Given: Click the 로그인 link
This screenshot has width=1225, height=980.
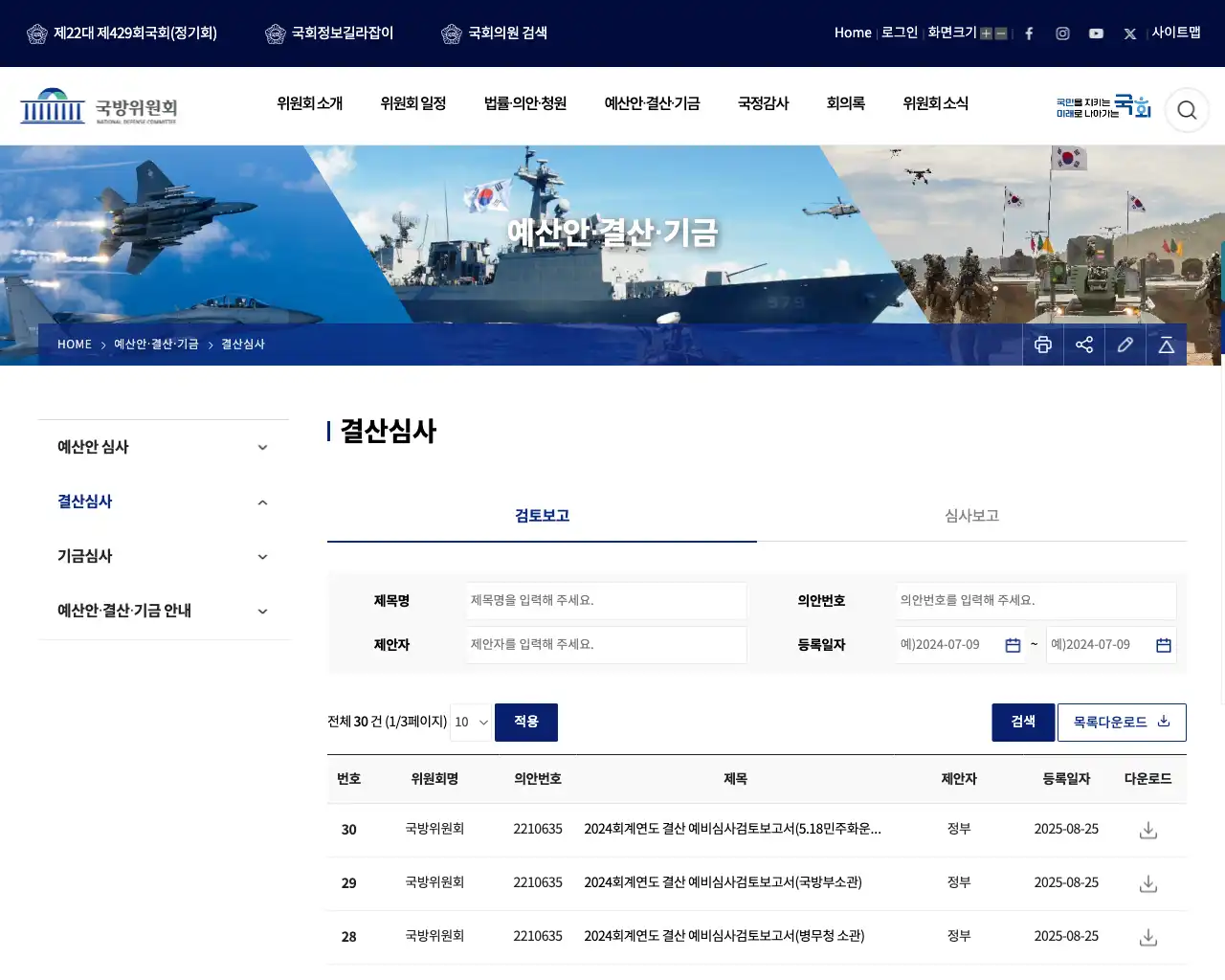Looking at the screenshot, I should pos(900,33).
